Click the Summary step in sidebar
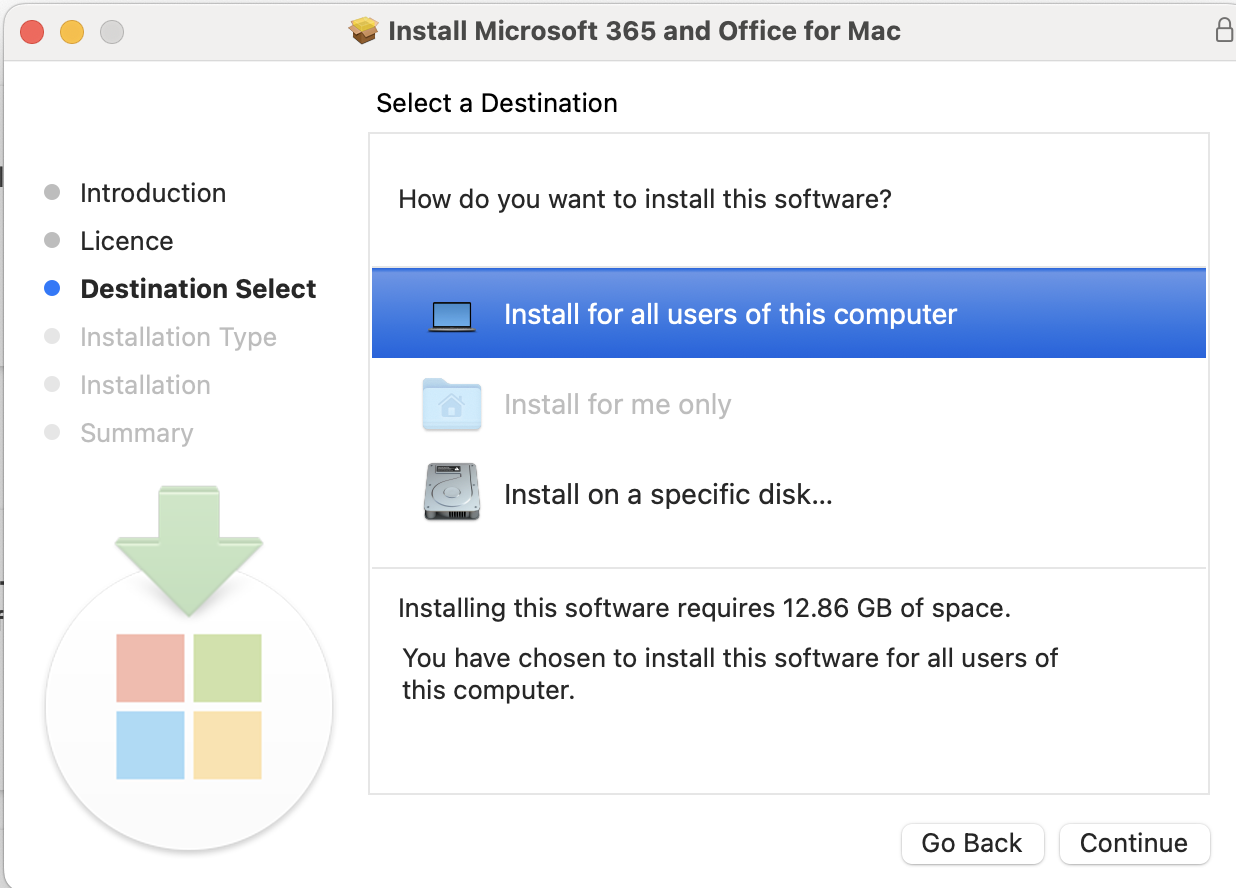The height and width of the screenshot is (888, 1236). point(136,433)
